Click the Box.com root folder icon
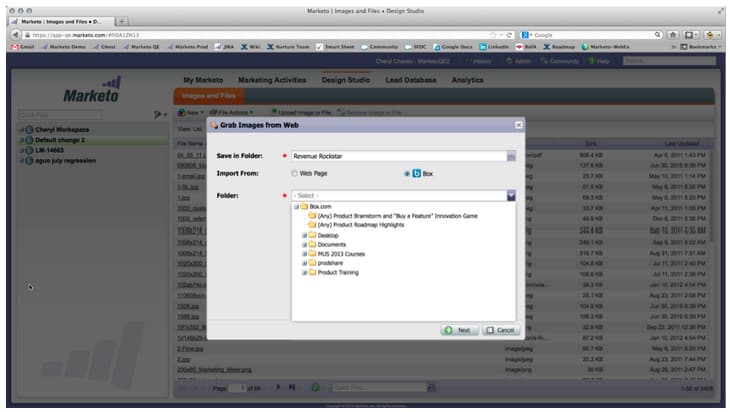 [304, 206]
